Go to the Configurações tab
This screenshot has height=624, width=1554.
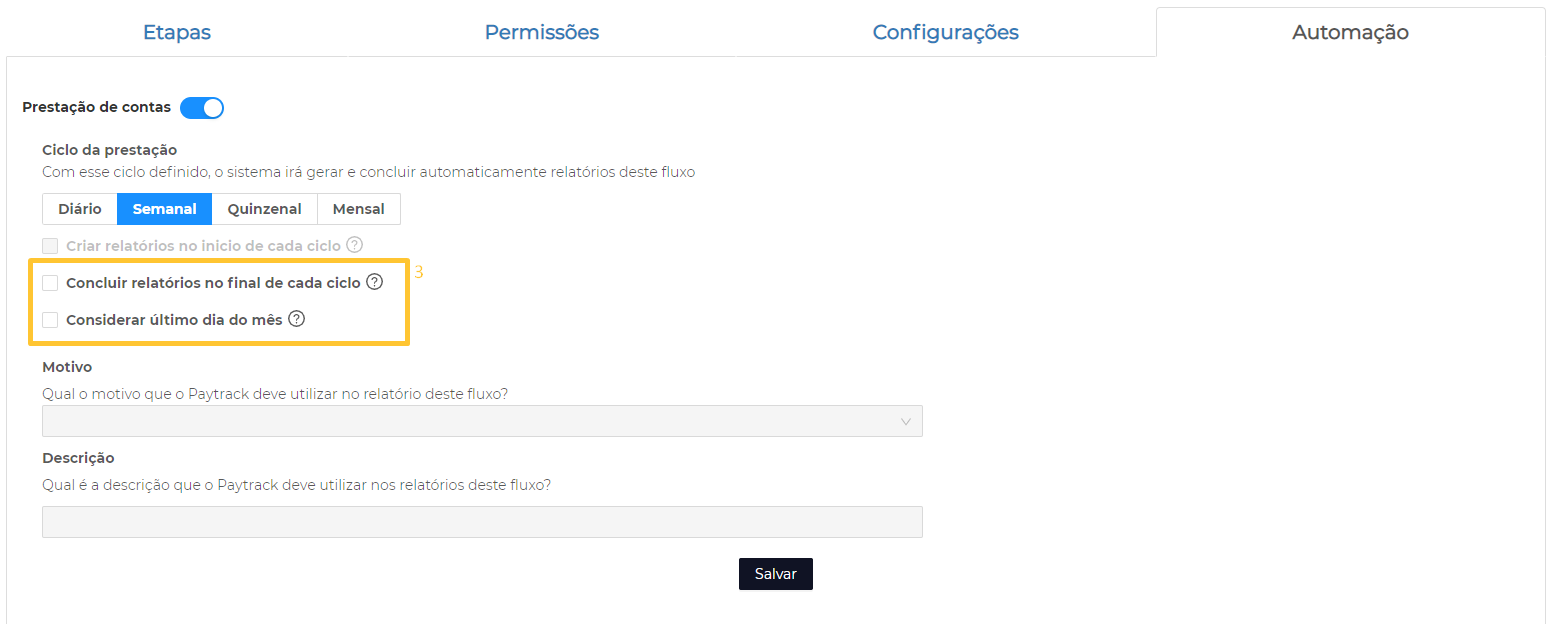tap(945, 32)
